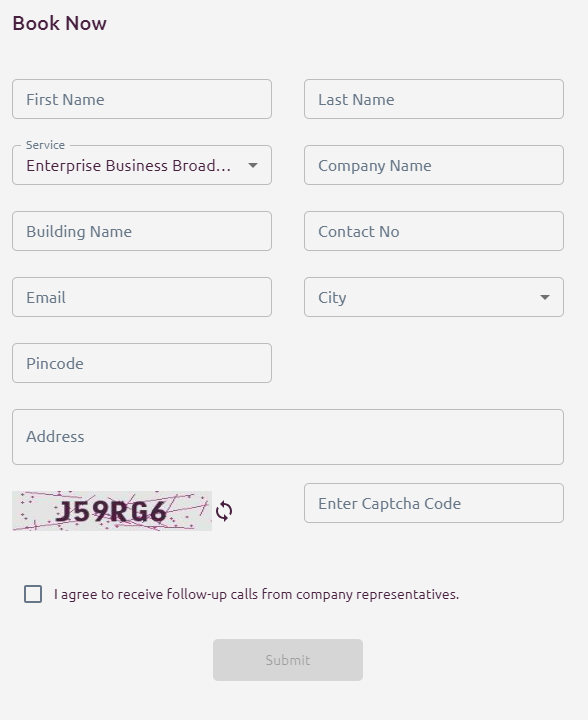
Task: Focus the Last Name field
Action: [434, 99]
